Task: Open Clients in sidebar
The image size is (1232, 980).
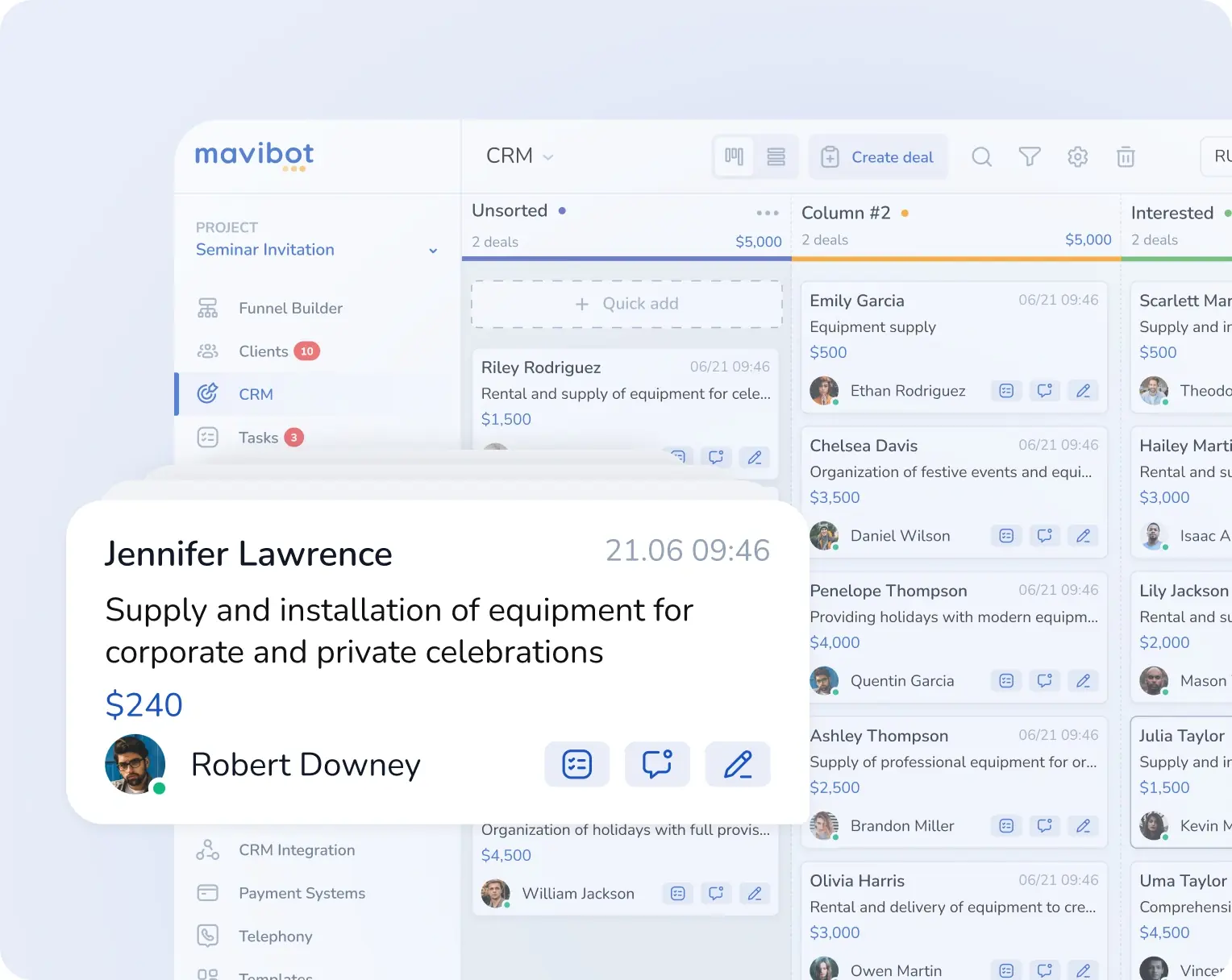Action: tap(263, 351)
